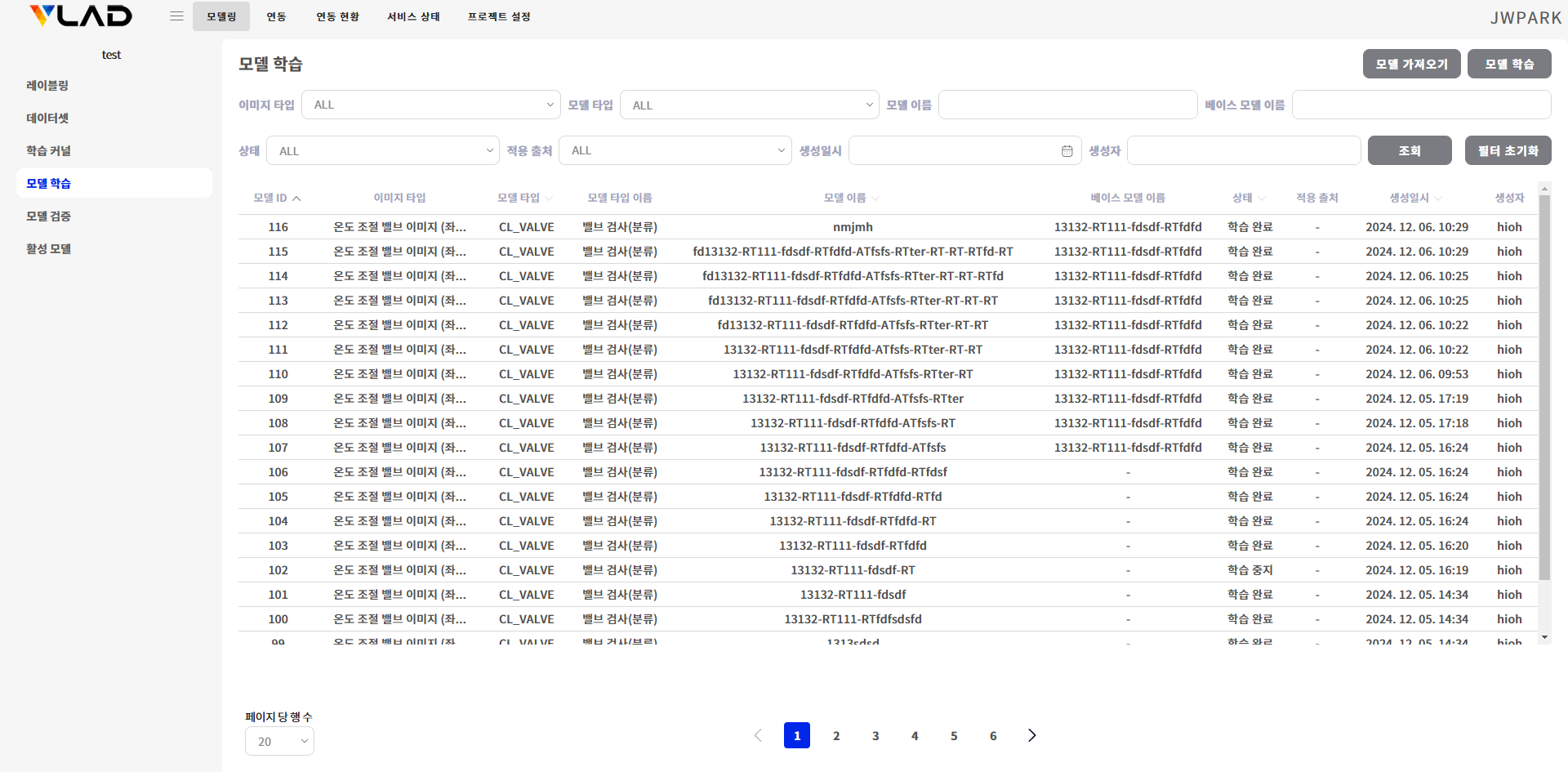This screenshot has width=1568, height=772.
Task: Click scrollbar up arrow of table
Action: (x=1544, y=189)
